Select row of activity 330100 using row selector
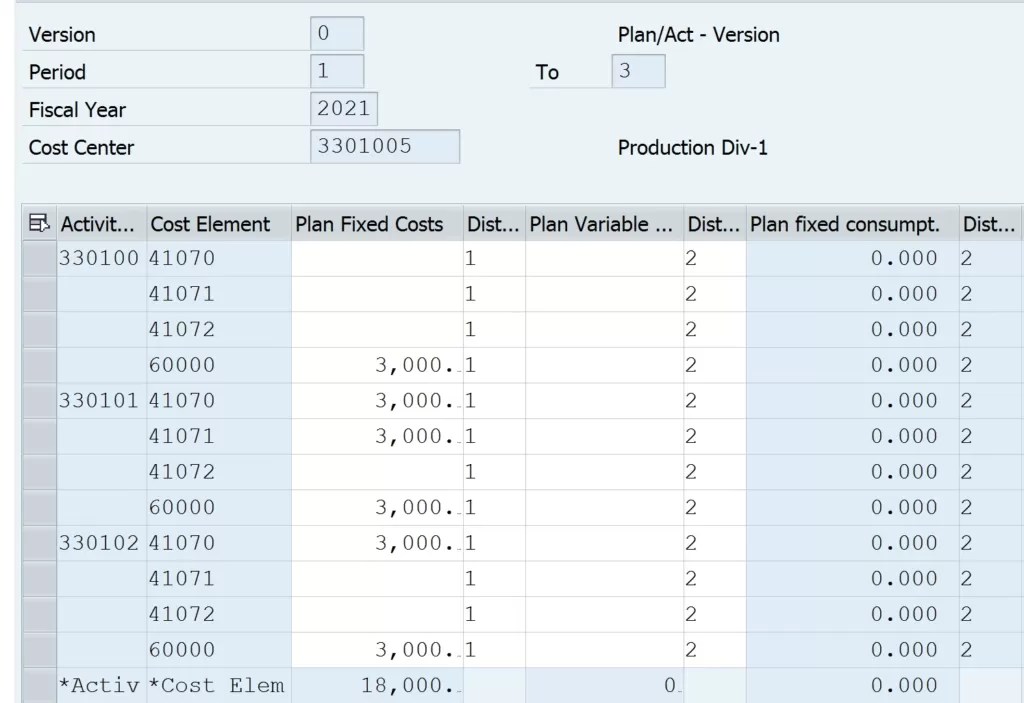This screenshot has height=703, width=1024. (40, 259)
